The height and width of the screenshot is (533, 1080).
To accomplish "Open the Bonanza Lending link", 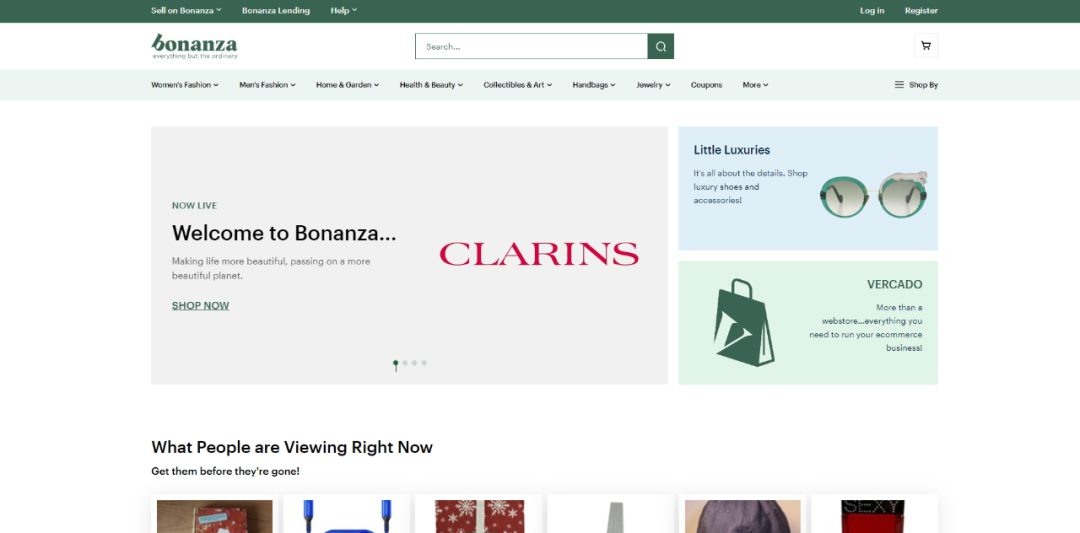I will point(276,11).
